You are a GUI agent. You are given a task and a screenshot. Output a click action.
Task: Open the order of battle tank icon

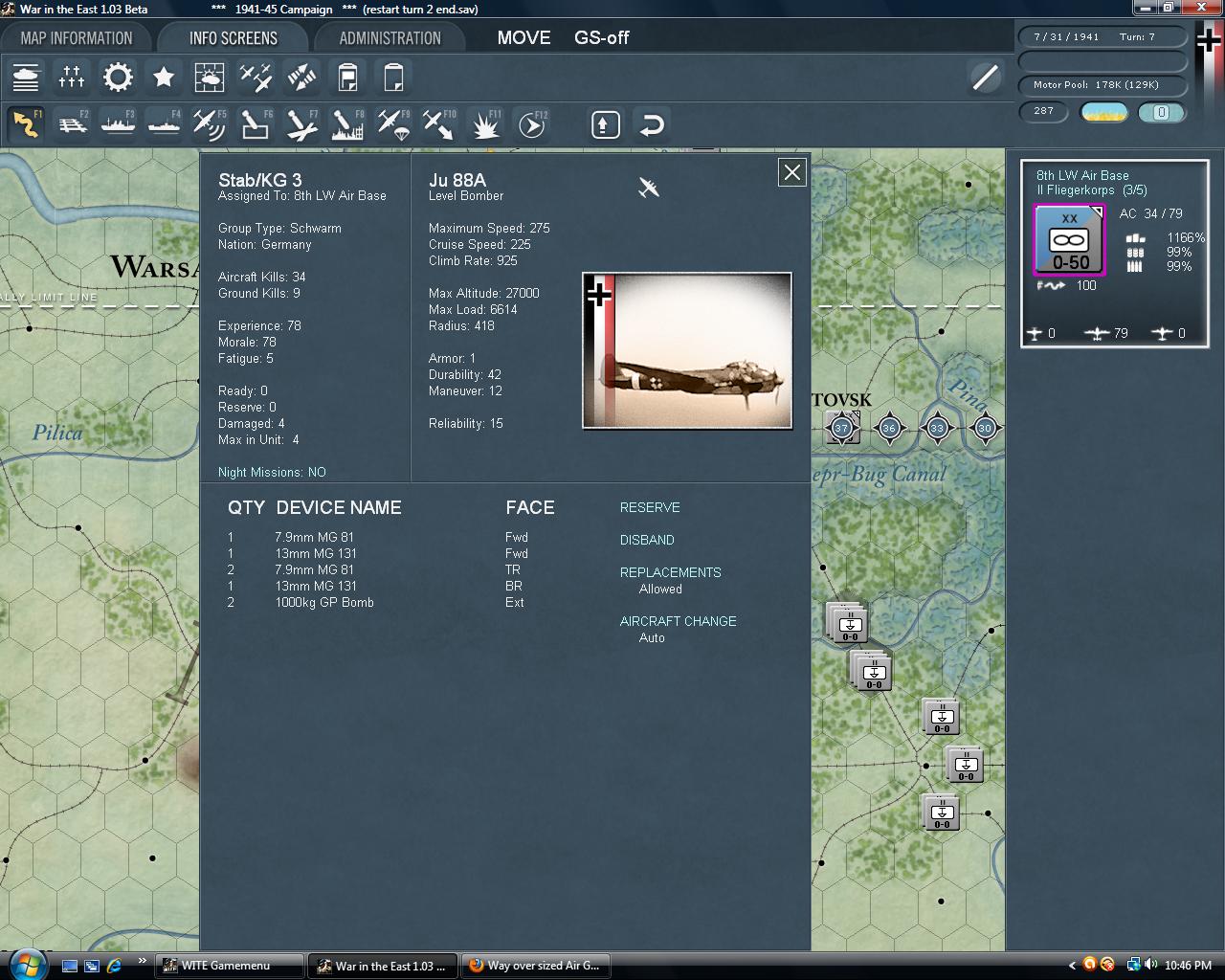pos(26,77)
